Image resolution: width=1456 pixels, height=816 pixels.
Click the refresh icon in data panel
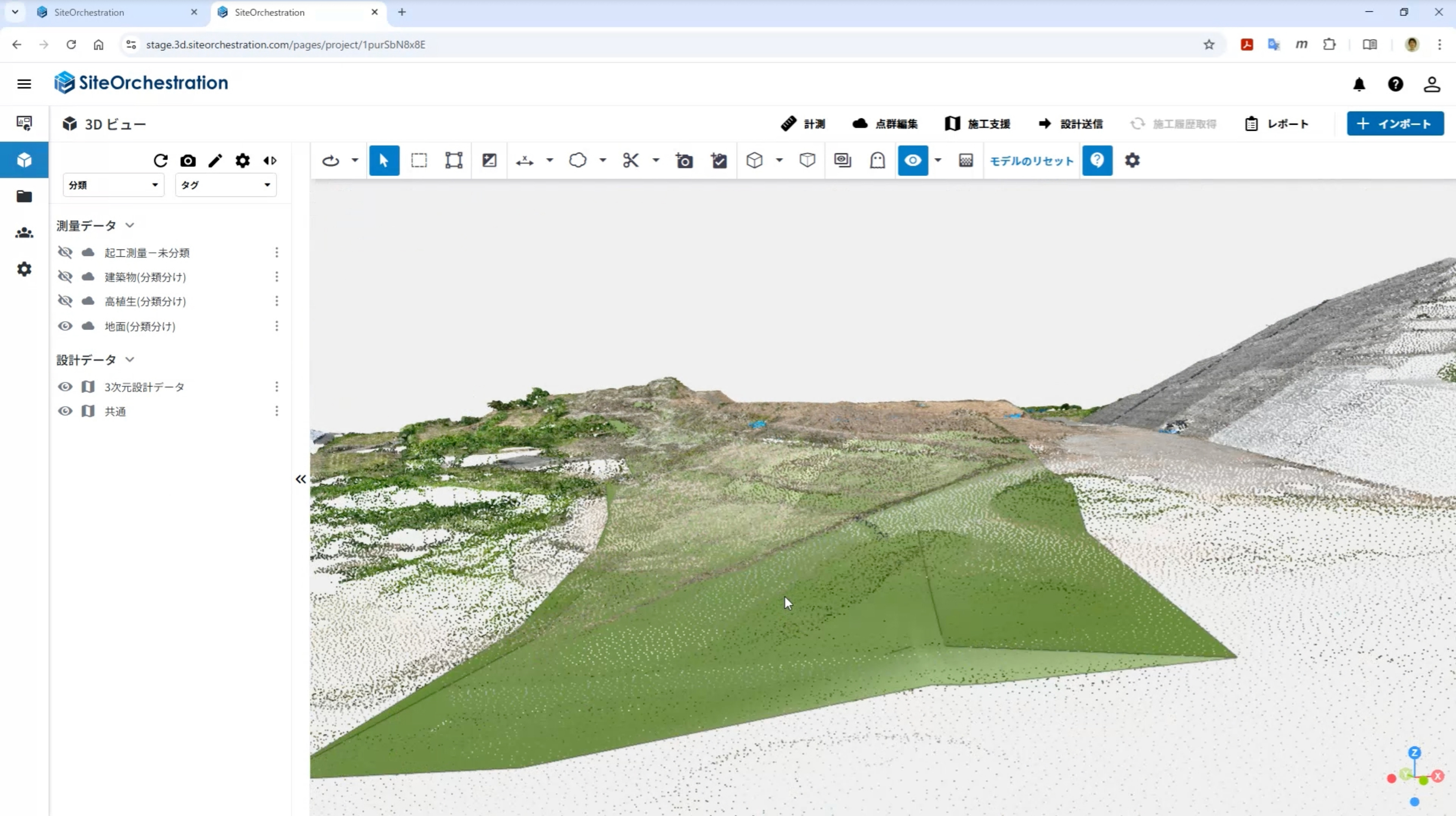[160, 161]
